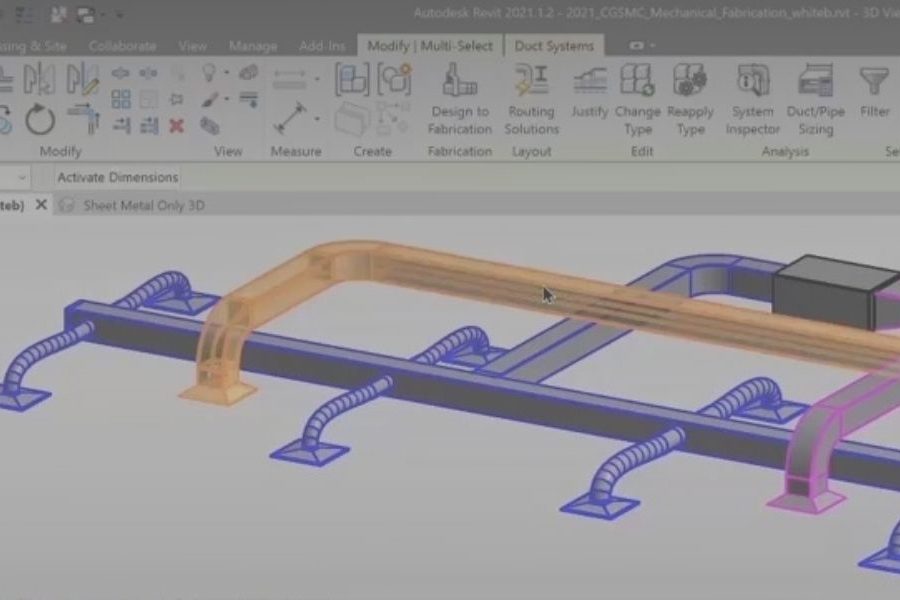Viewport: 900px width, 600px height.
Task: Click the Activate Dimensions button
Action: tap(119, 177)
